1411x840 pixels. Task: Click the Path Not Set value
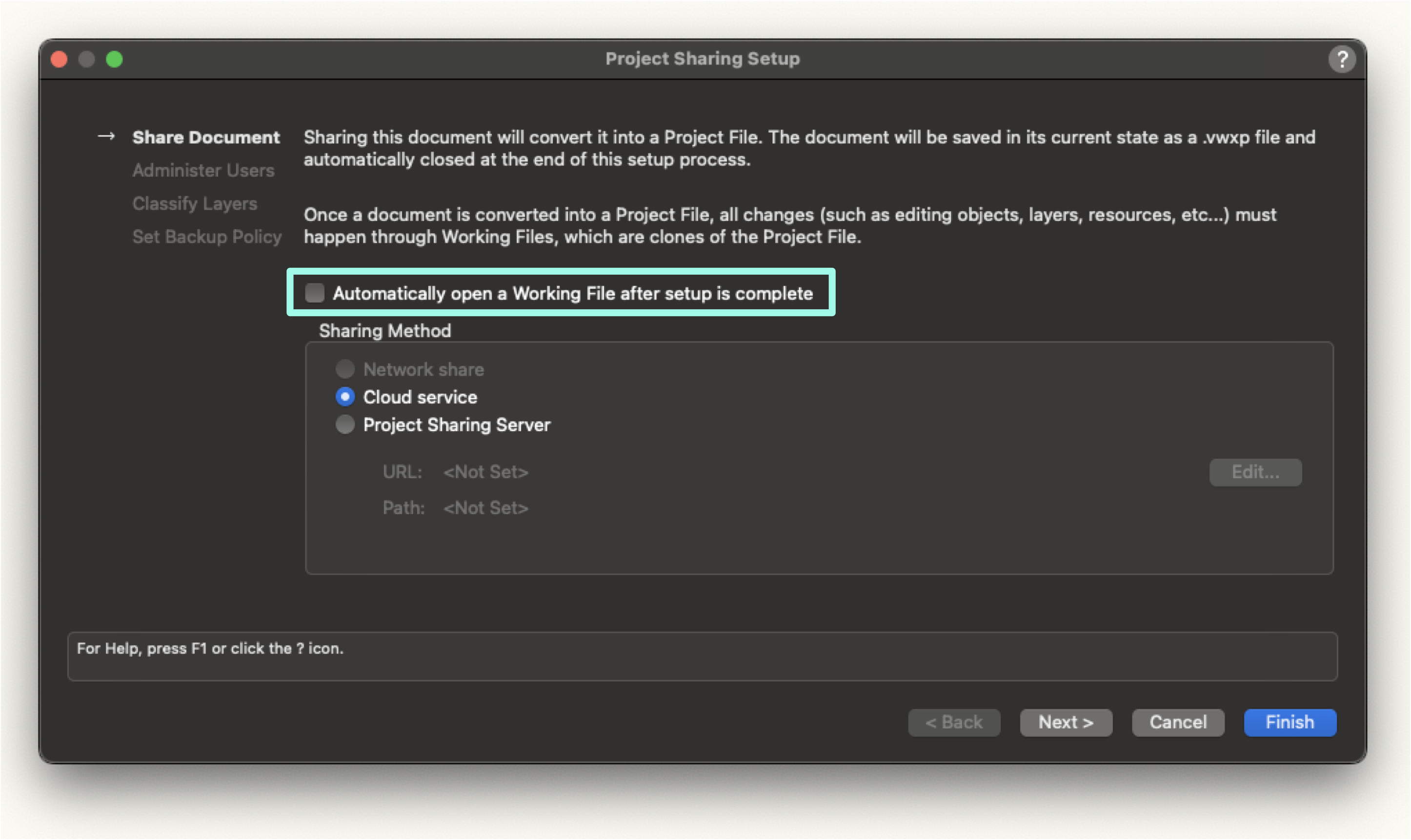coord(485,508)
